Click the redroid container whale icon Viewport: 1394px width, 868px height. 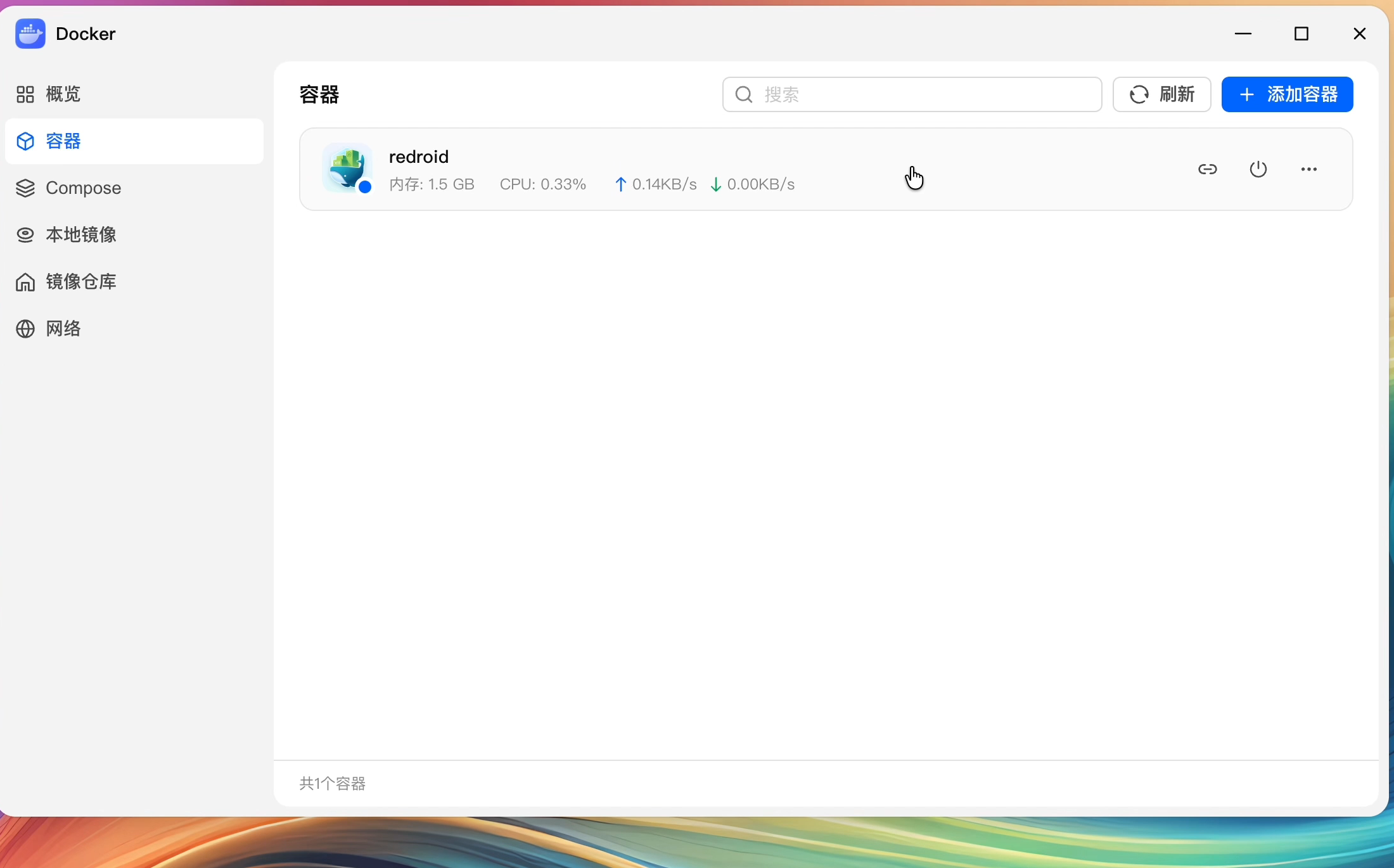click(x=347, y=169)
